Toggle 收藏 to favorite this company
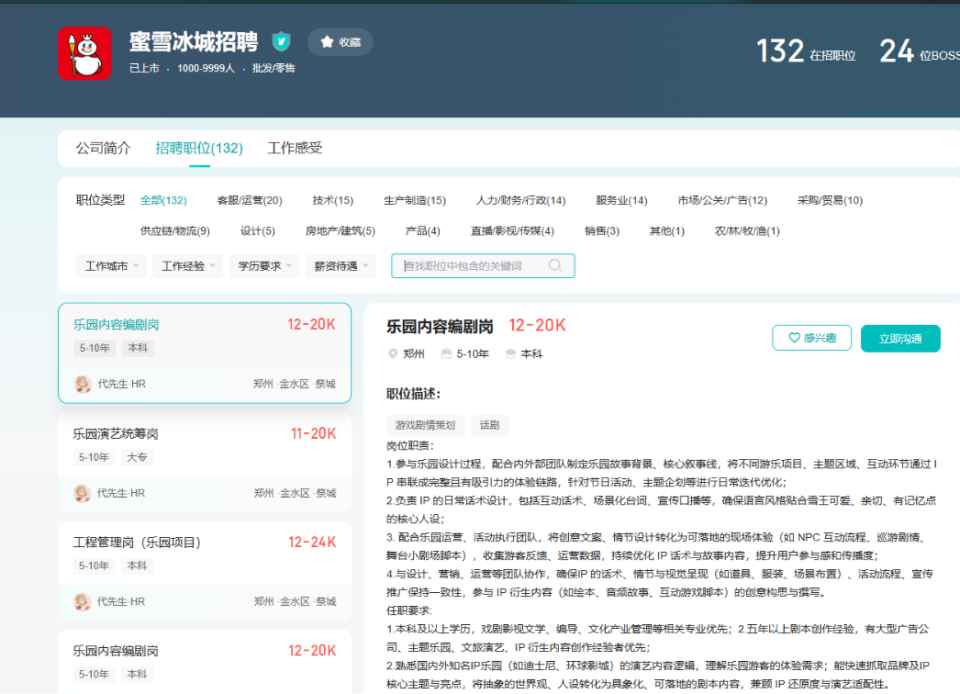The width and height of the screenshot is (960, 694). coord(340,42)
